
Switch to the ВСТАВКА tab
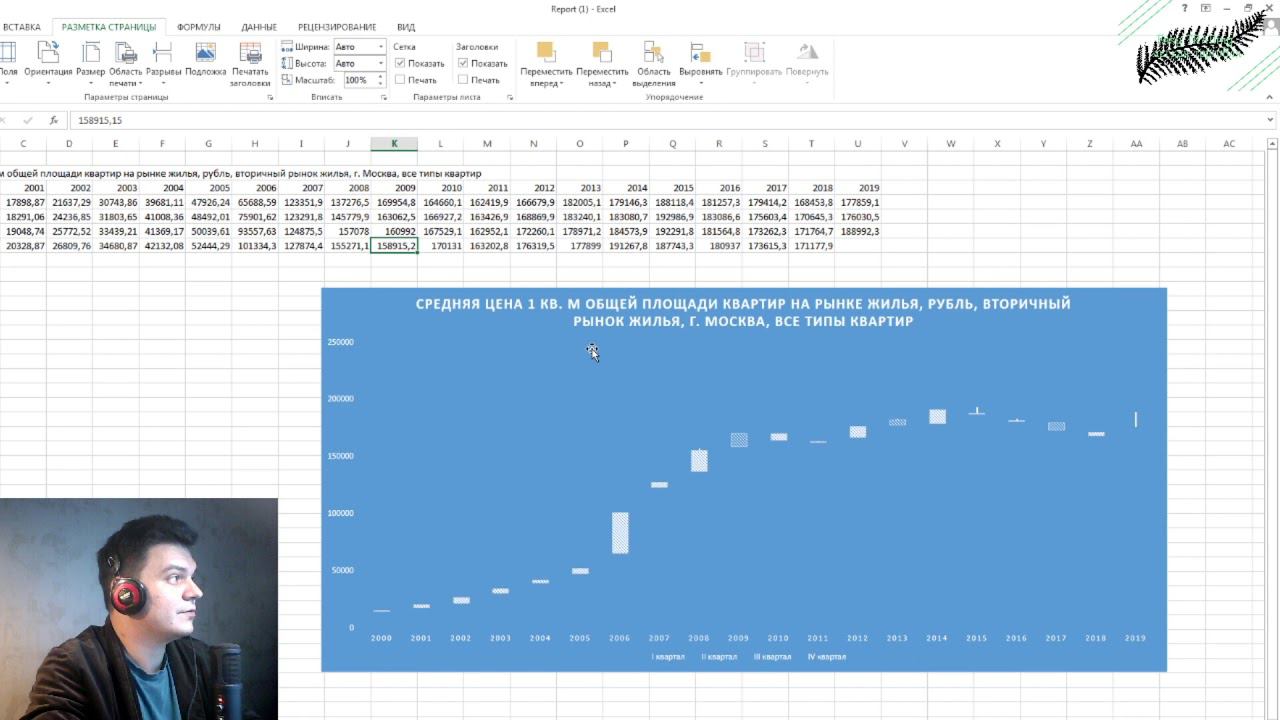click(x=22, y=27)
